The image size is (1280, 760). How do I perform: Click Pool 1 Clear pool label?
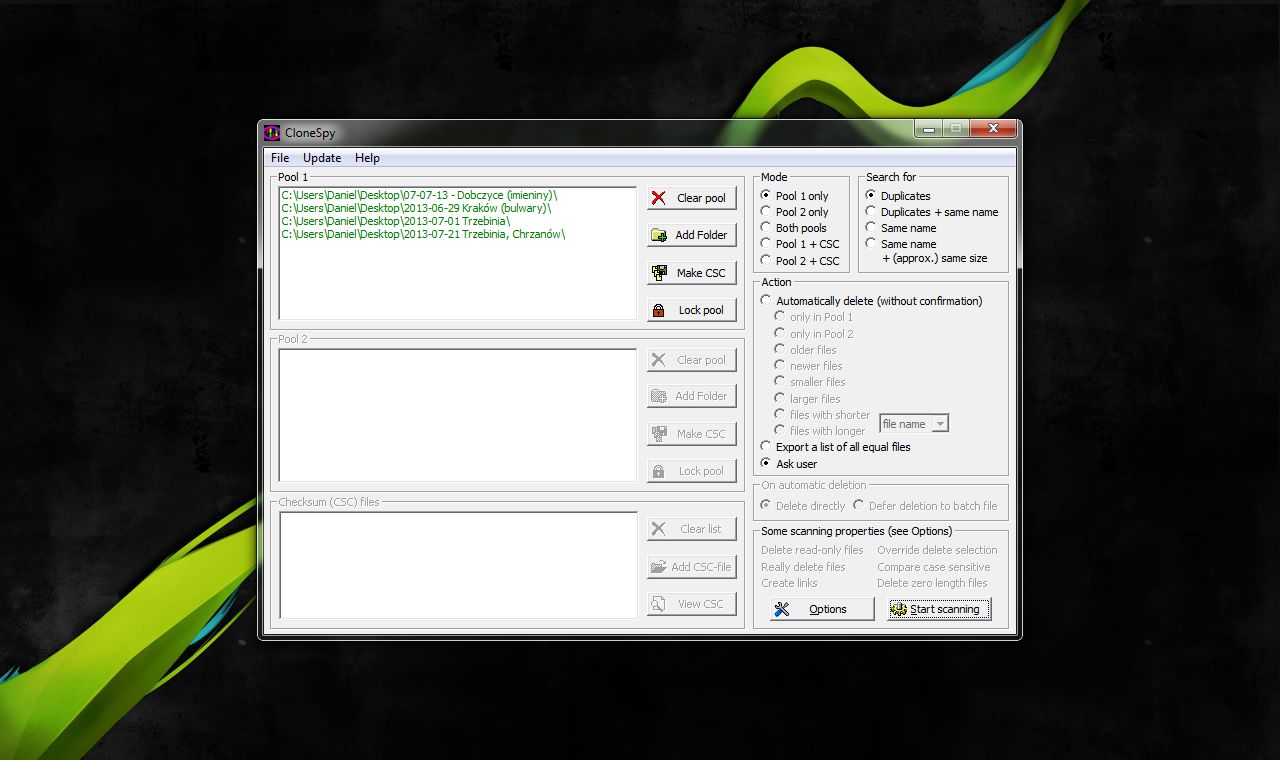pos(701,198)
